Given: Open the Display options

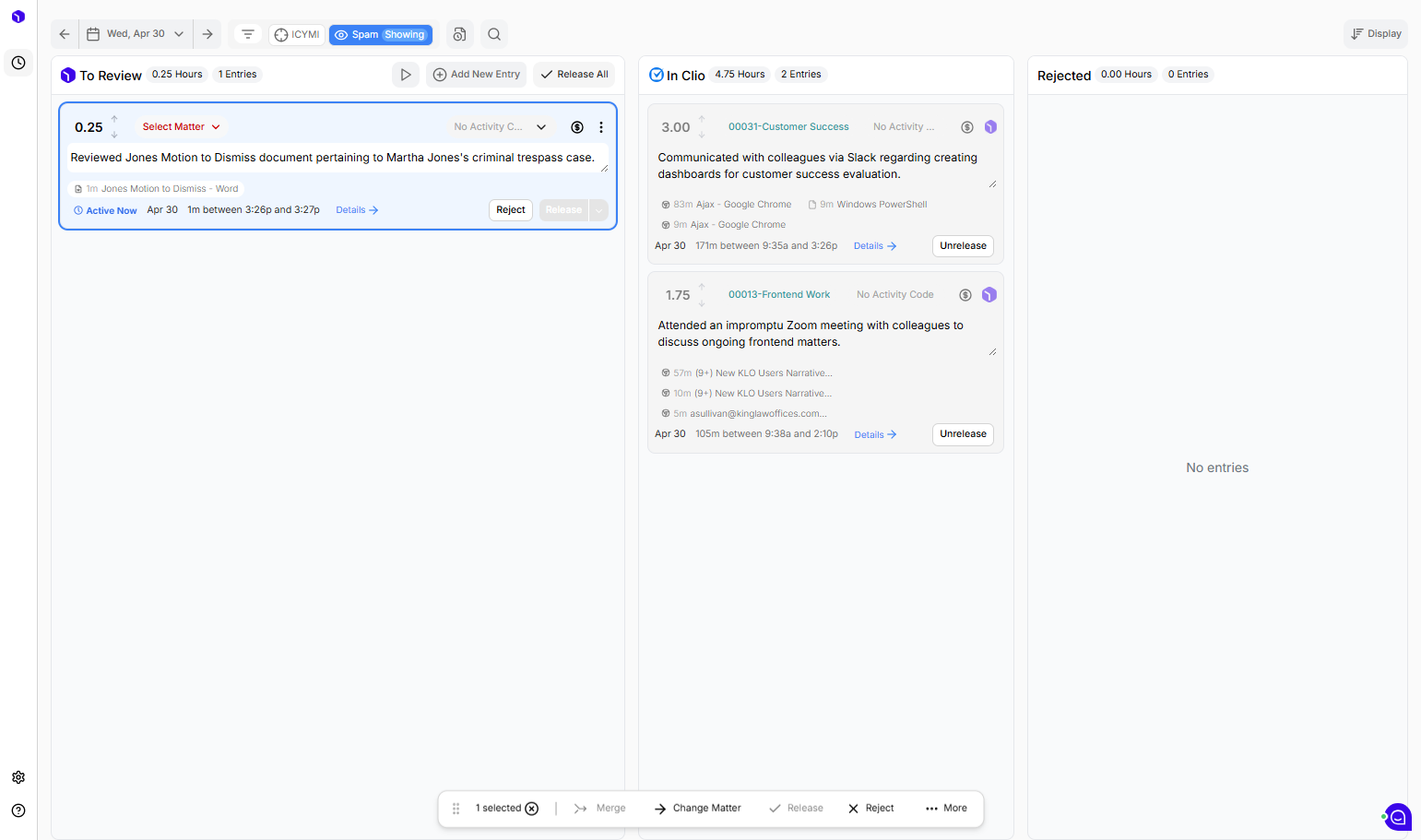Looking at the screenshot, I should pos(1376,34).
